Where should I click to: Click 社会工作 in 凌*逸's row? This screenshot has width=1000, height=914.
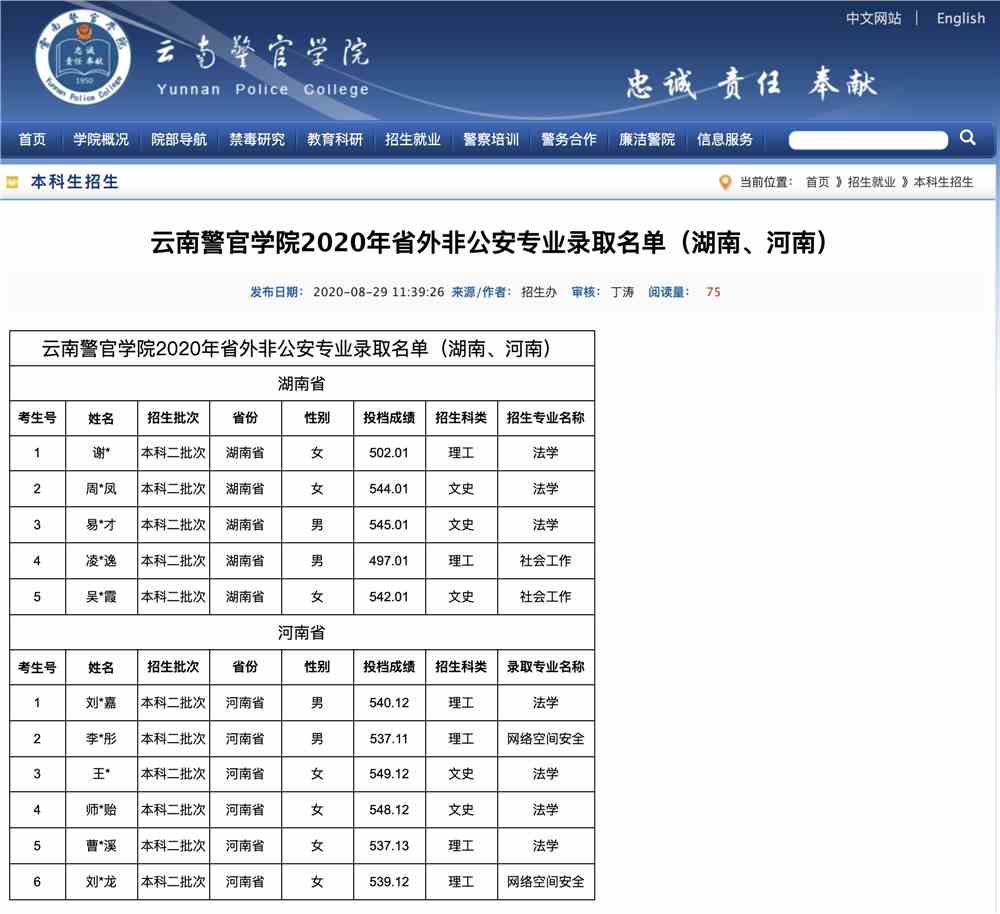[x=546, y=561]
